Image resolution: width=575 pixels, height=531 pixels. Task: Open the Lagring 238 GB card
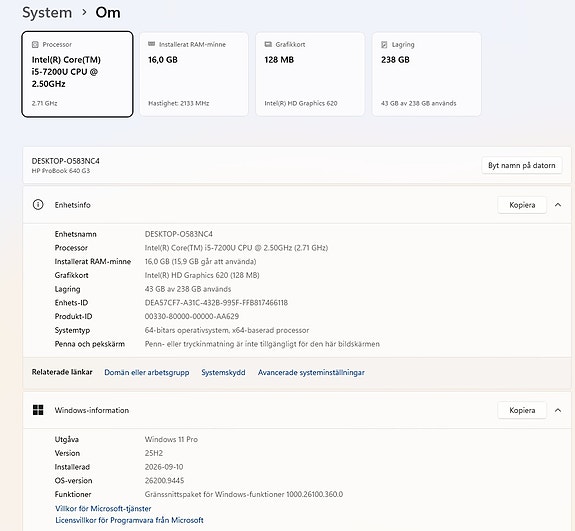(x=426, y=74)
